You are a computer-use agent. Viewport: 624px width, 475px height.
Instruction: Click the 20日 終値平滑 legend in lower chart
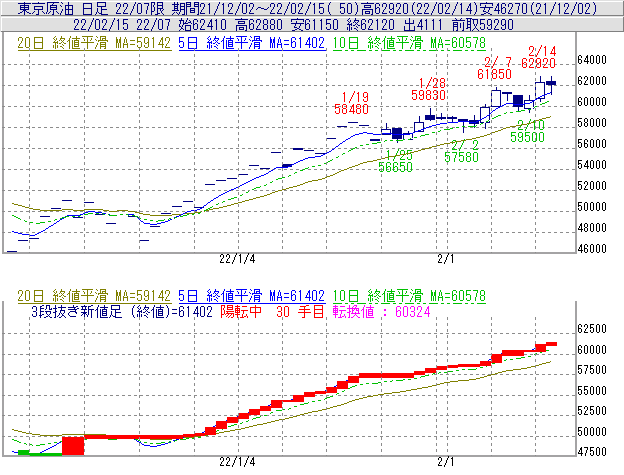[x=94, y=296]
